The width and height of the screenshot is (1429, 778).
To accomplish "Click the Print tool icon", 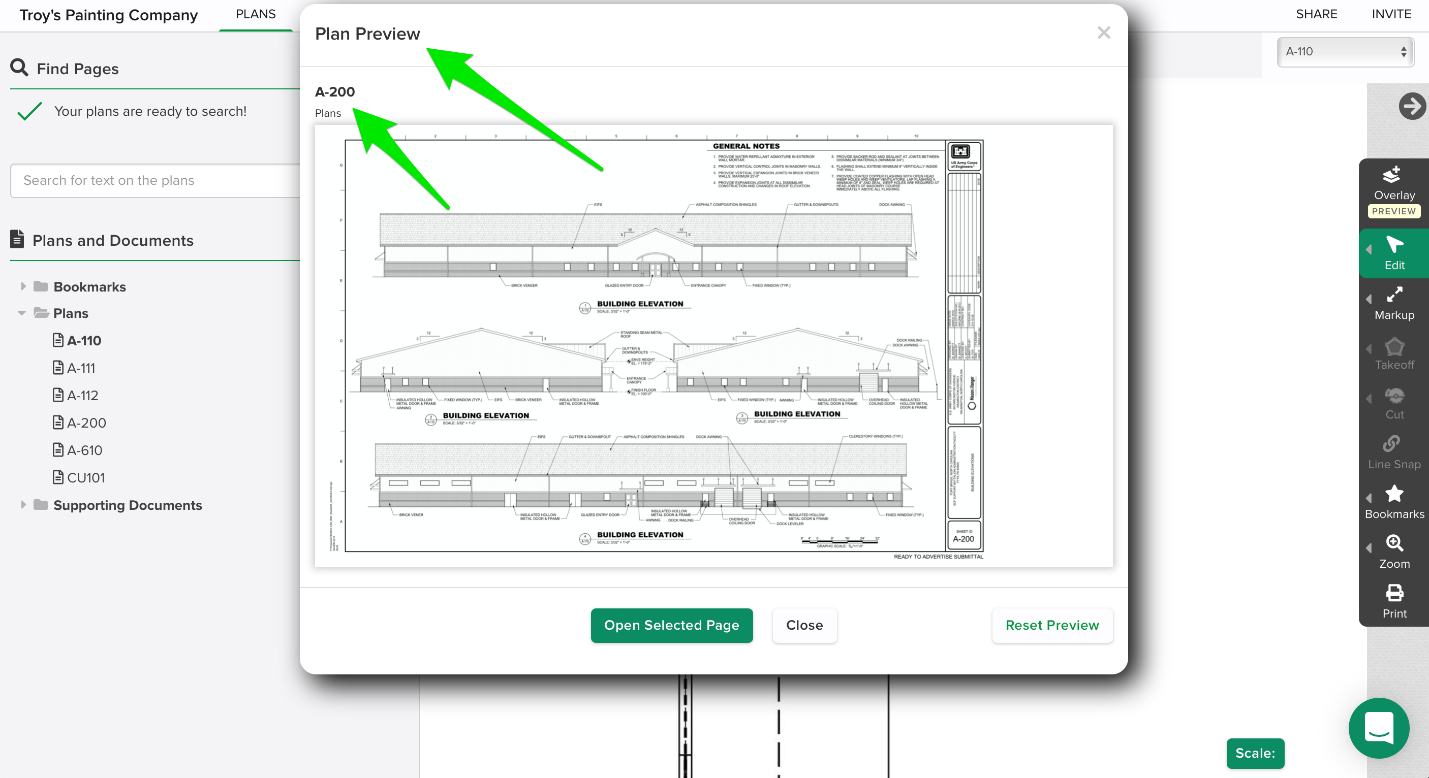I will pos(1394,593).
